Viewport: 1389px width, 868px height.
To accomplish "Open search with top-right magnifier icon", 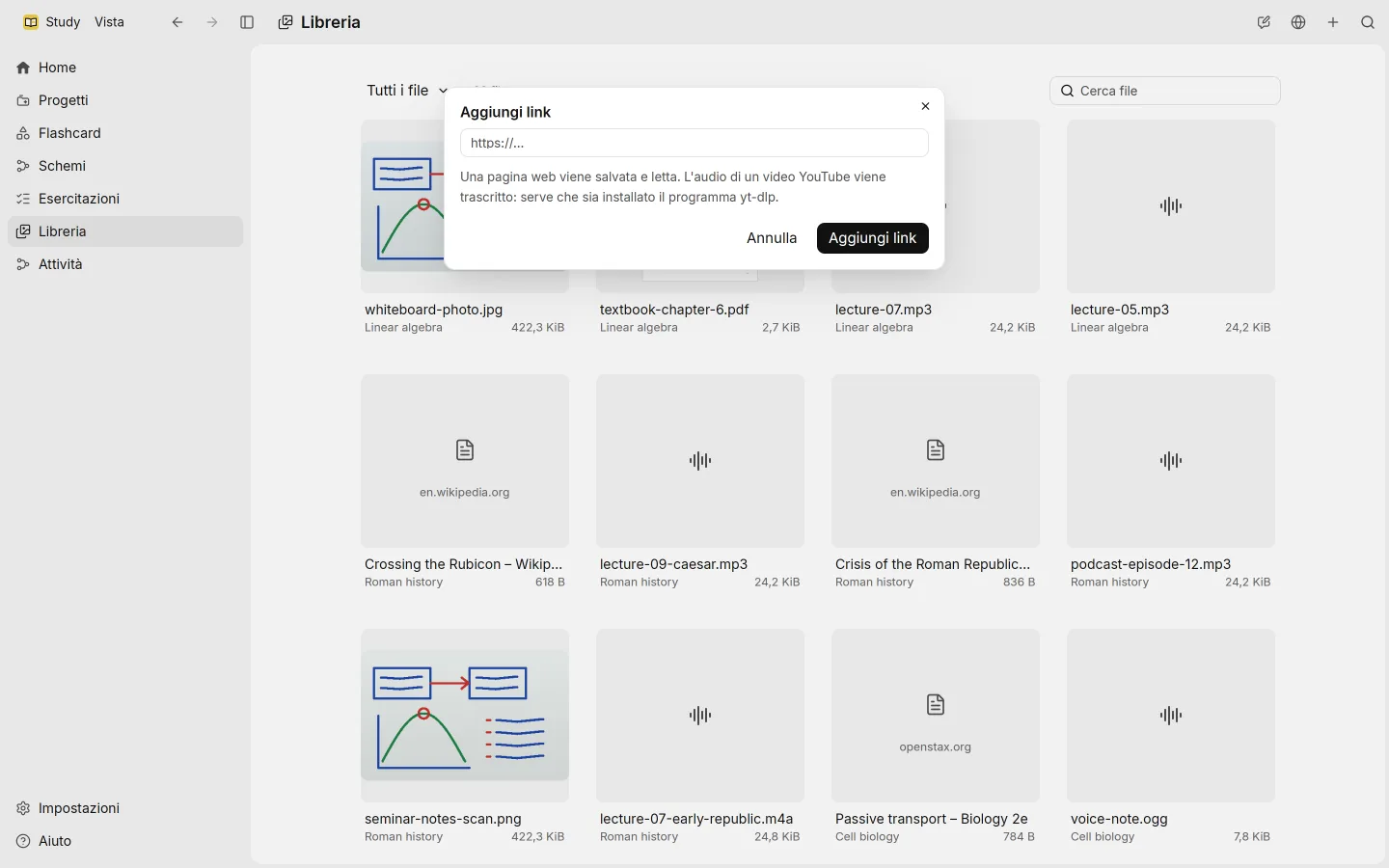I will 1368,22.
